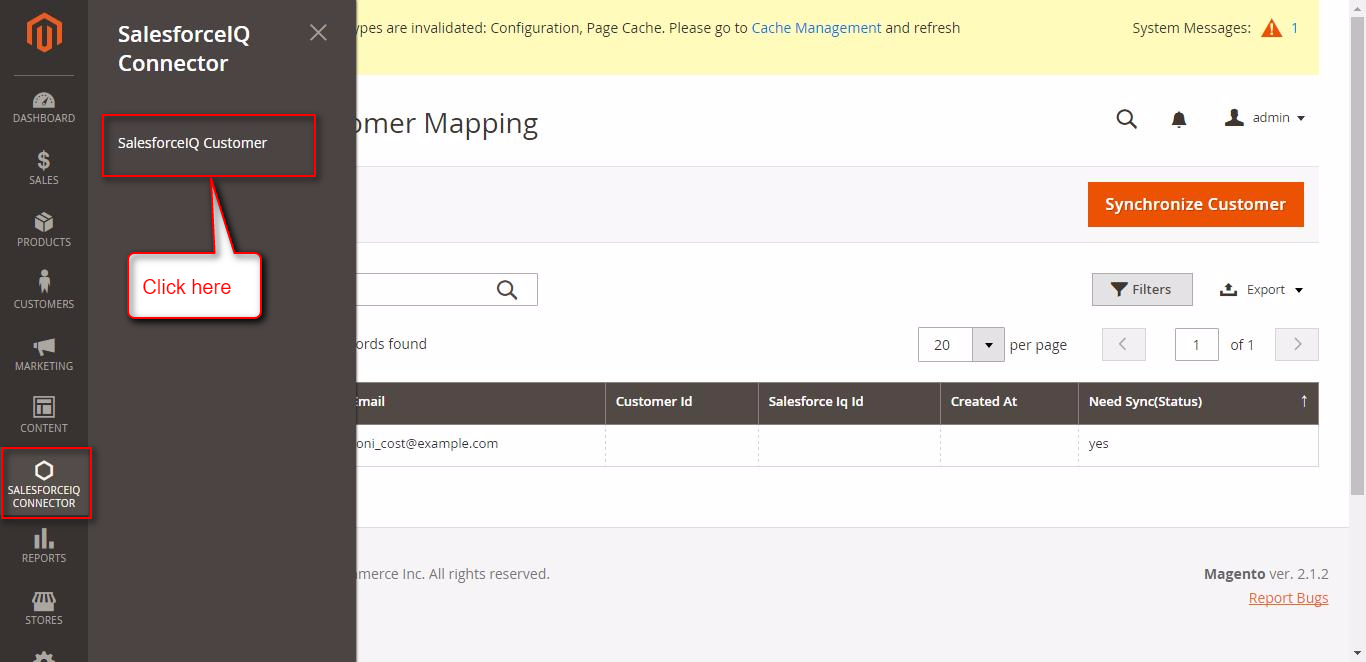Click the Synchronize Customer button
The height and width of the screenshot is (662, 1366).
click(1195, 204)
